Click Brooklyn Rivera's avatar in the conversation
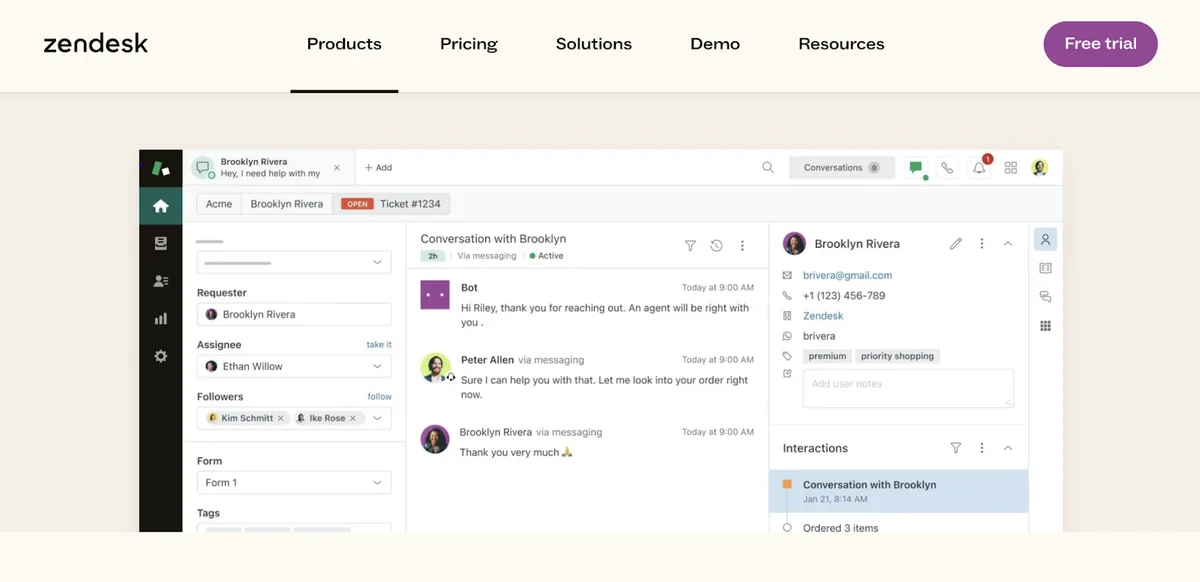The height and width of the screenshot is (582, 1200). 435,439
